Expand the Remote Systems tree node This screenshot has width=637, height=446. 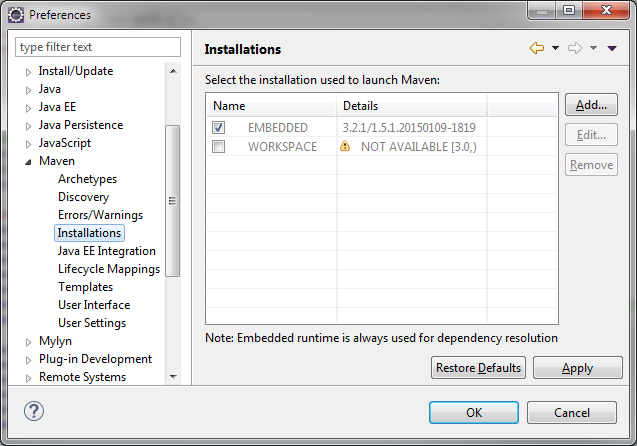(x=28, y=378)
